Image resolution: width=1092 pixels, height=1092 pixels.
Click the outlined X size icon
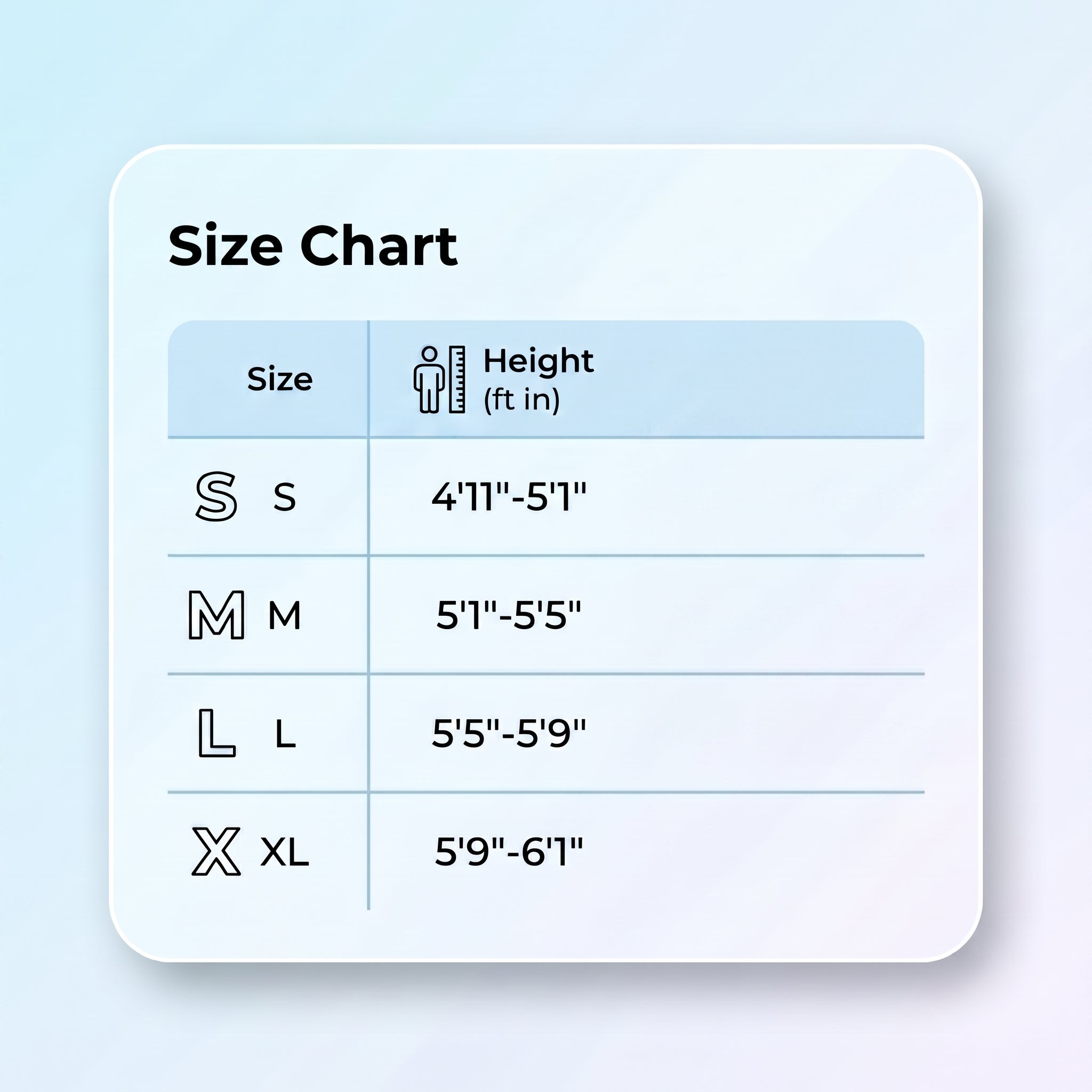[x=216, y=851]
